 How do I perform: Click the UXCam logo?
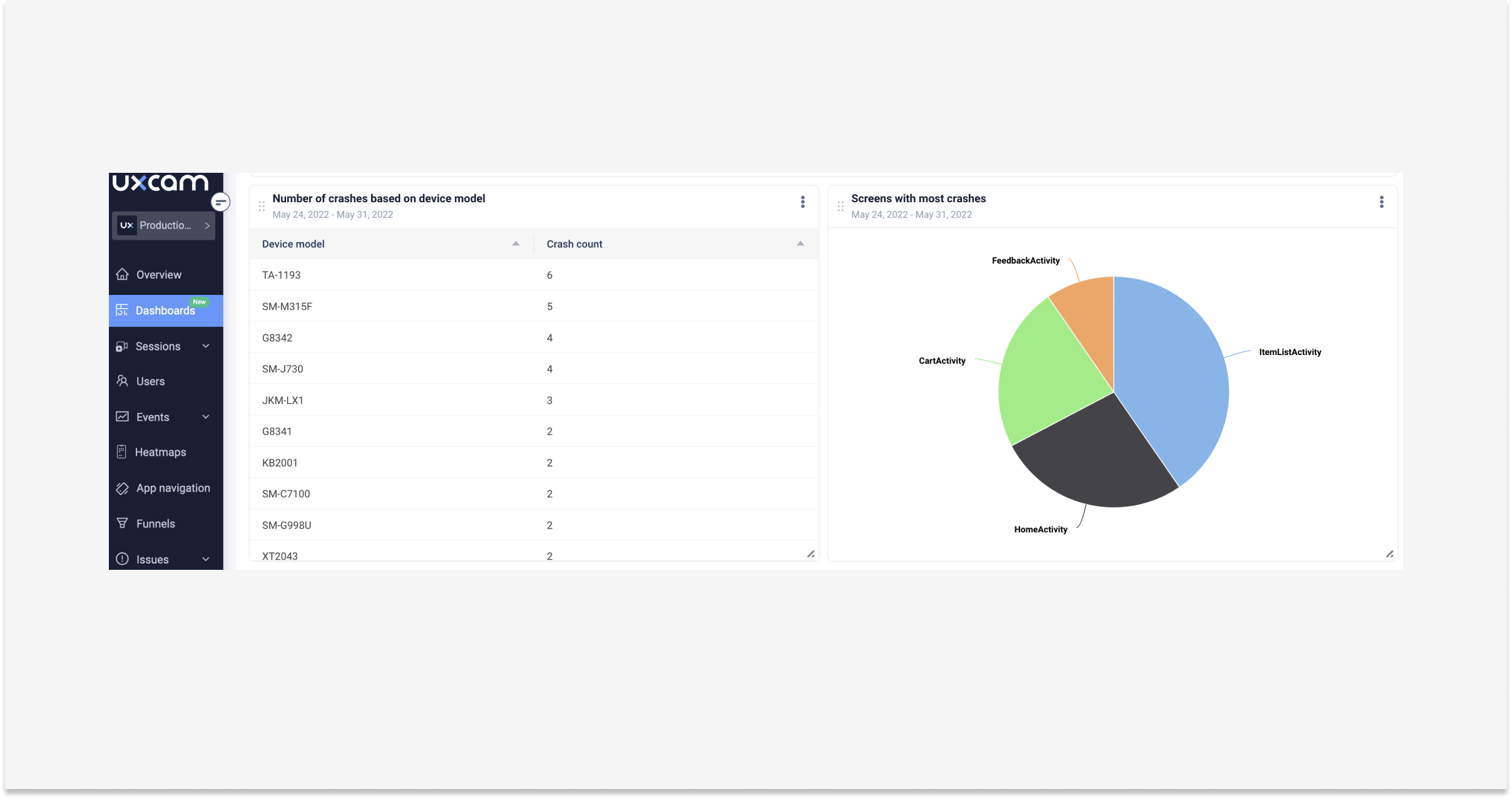[x=160, y=182]
